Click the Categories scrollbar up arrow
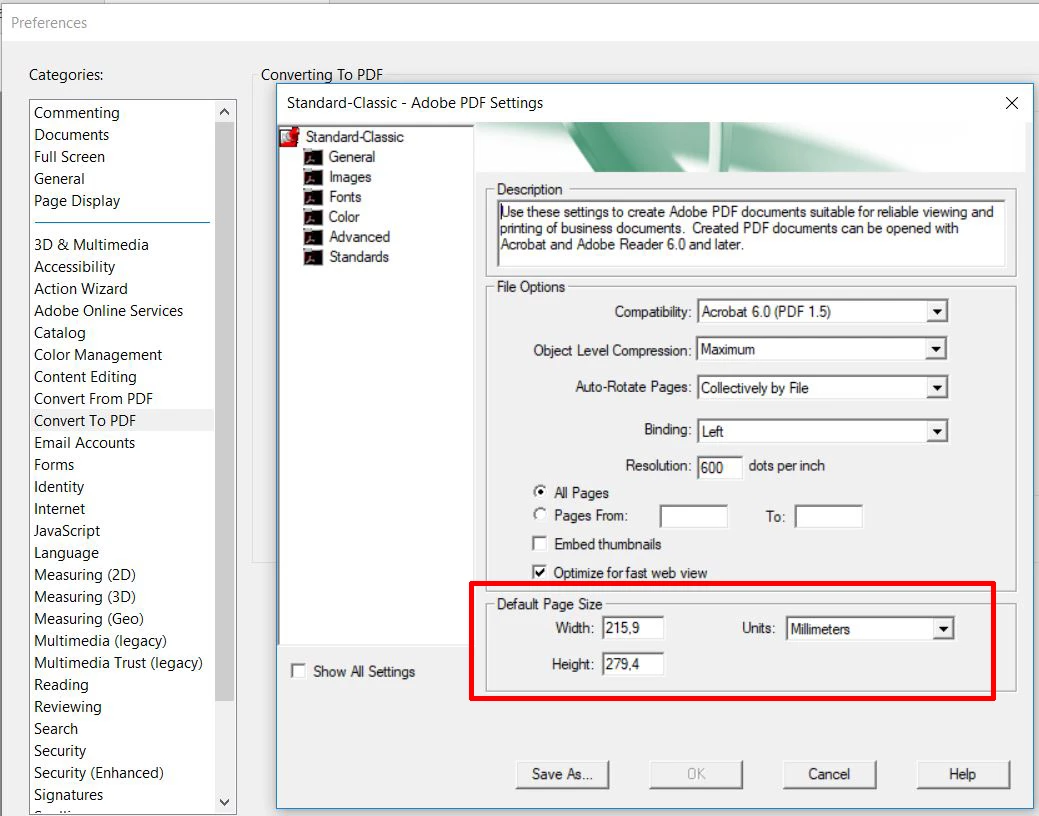The width and height of the screenshot is (1039, 816). [225, 112]
